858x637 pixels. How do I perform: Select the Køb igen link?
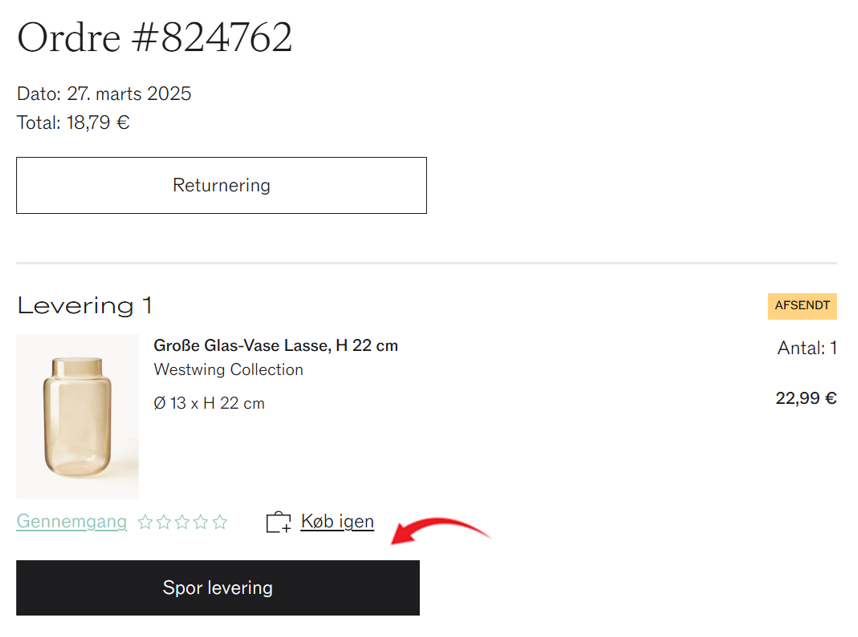tap(337, 522)
